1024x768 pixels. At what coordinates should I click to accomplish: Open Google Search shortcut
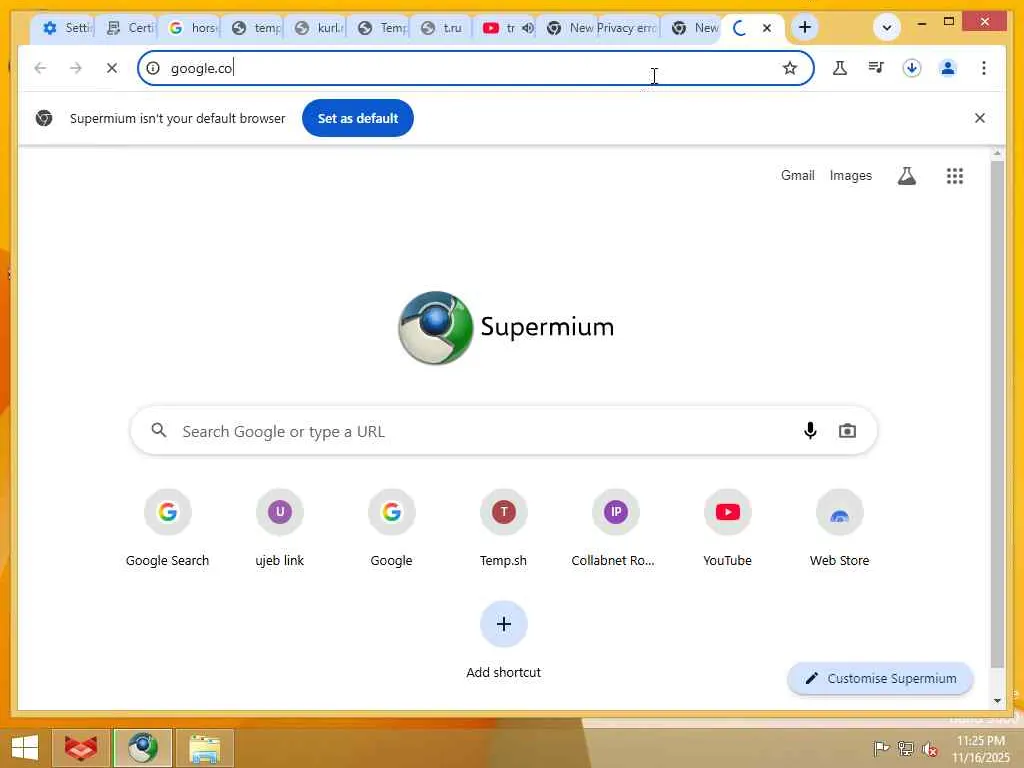(x=167, y=529)
